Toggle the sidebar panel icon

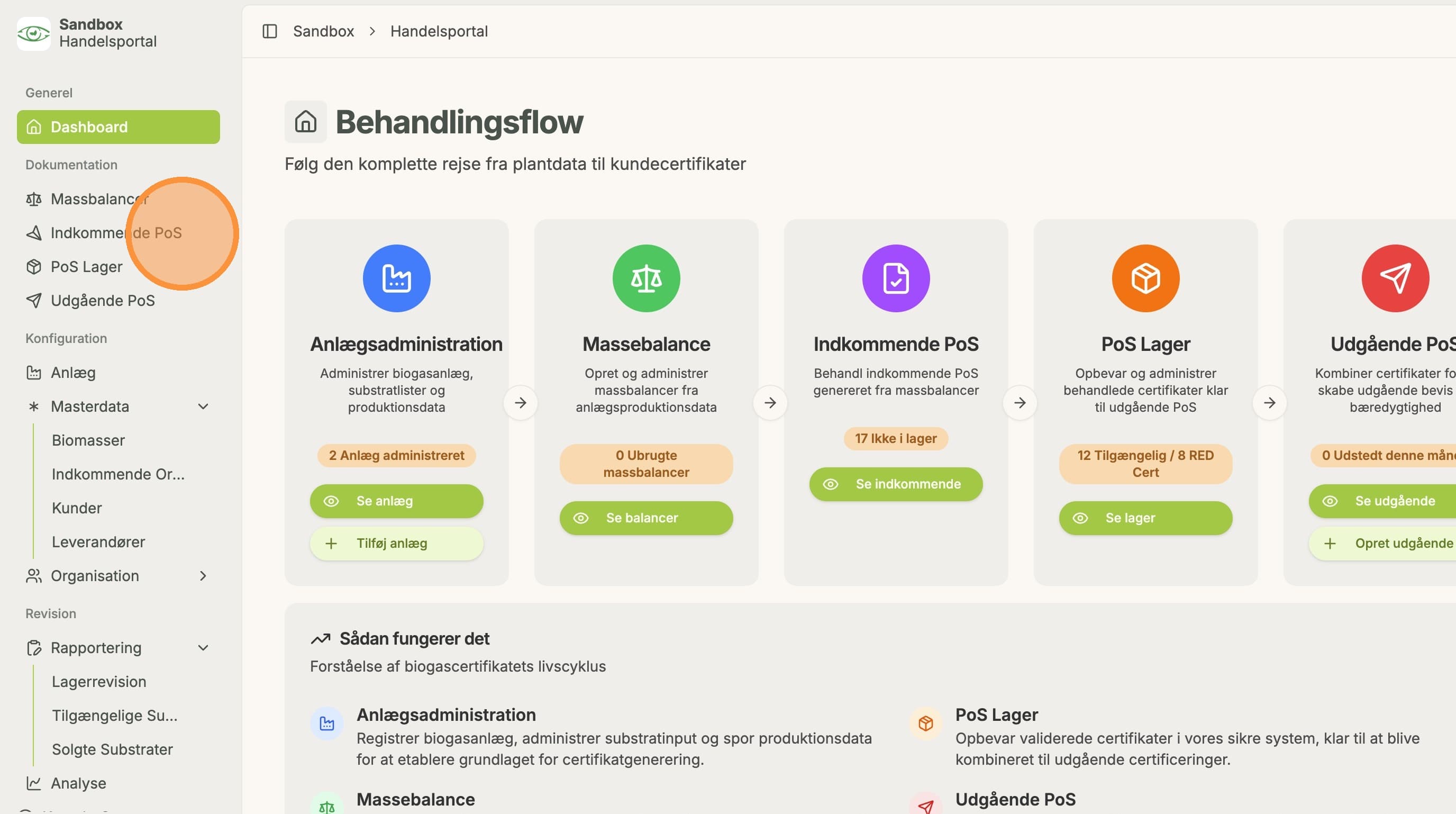click(270, 31)
